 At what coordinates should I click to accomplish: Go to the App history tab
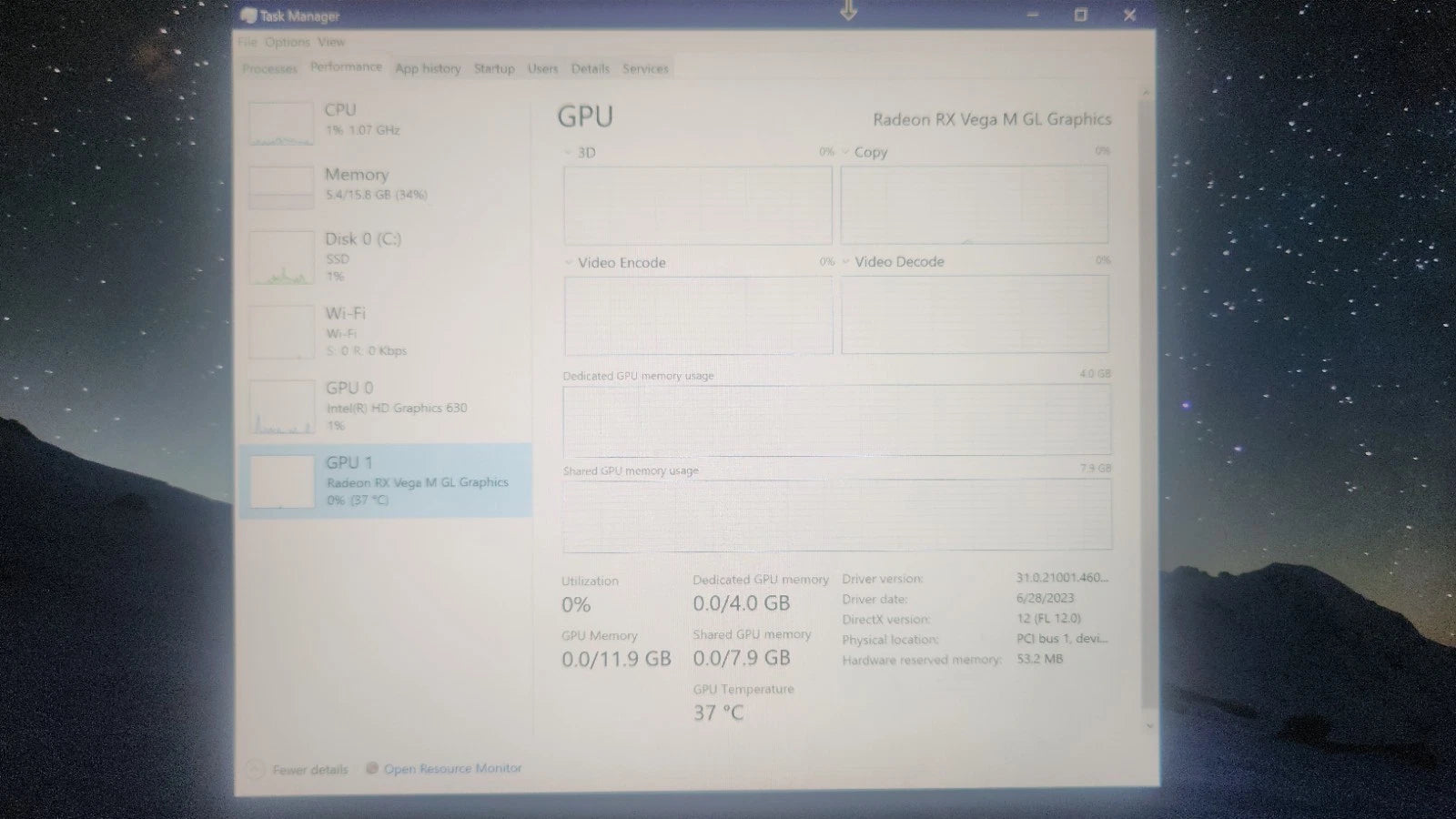pyautogui.click(x=428, y=68)
